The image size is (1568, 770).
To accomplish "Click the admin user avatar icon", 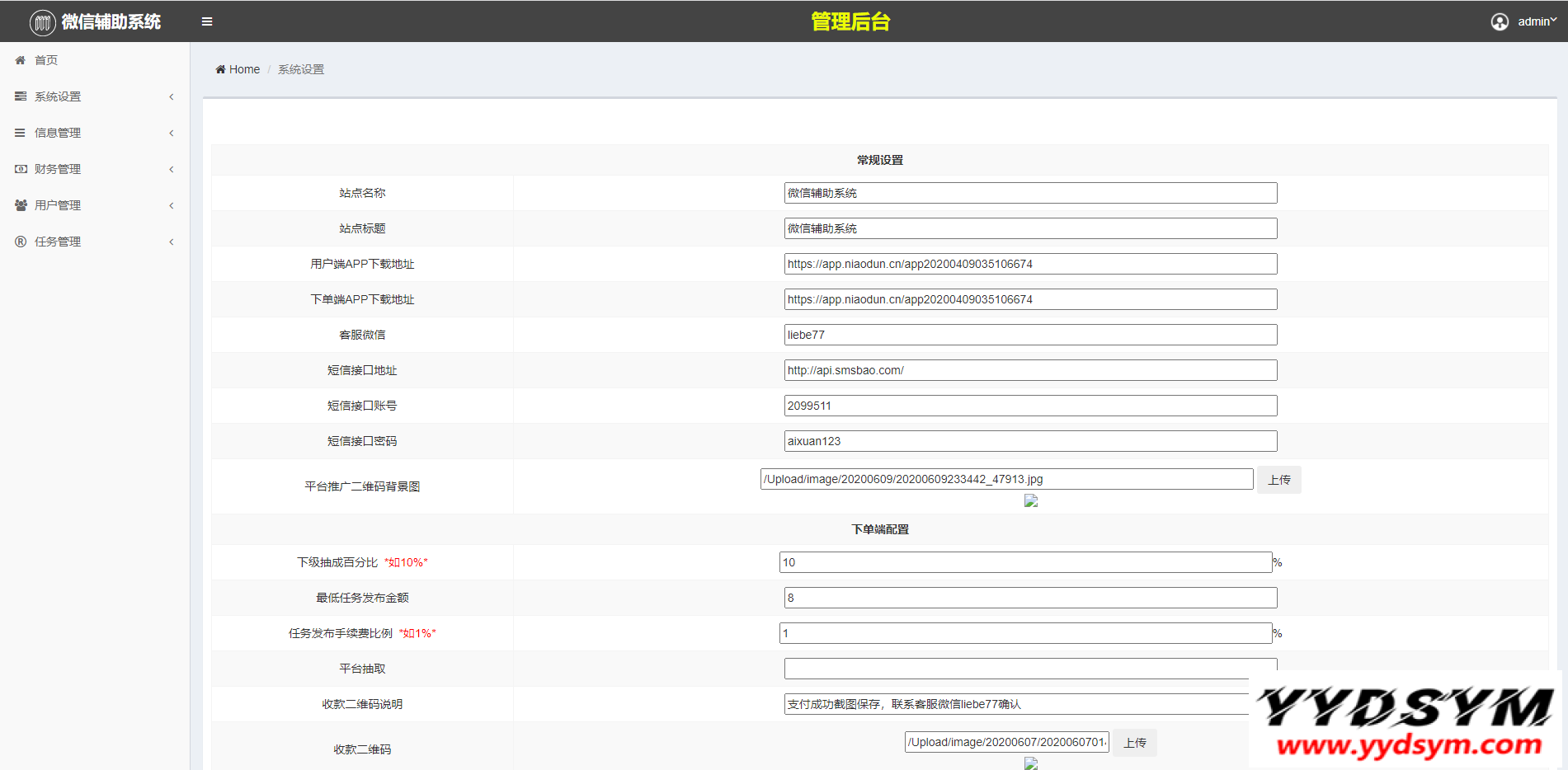I will click(x=1500, y=21).
